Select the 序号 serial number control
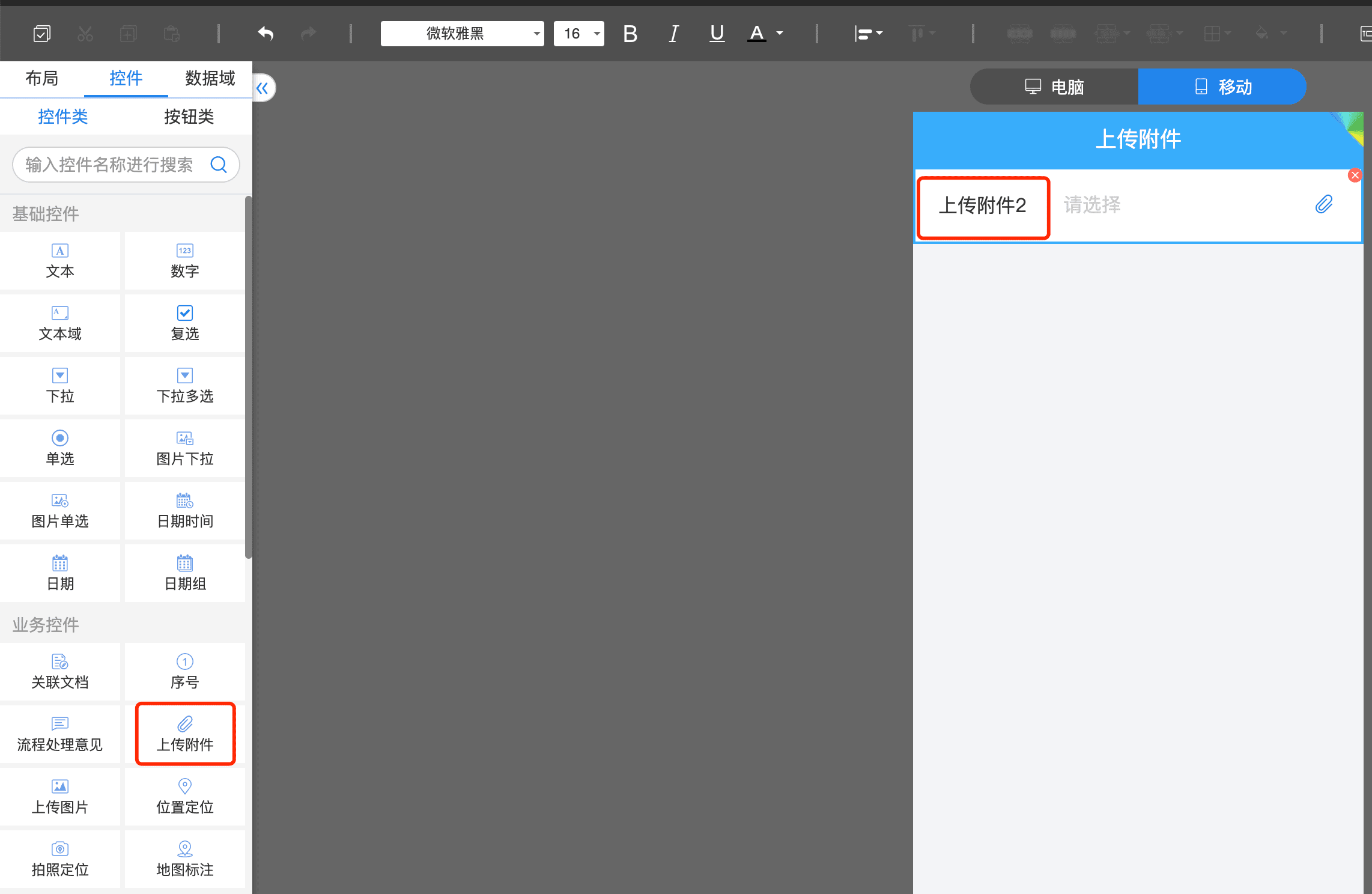 point(185,672)
